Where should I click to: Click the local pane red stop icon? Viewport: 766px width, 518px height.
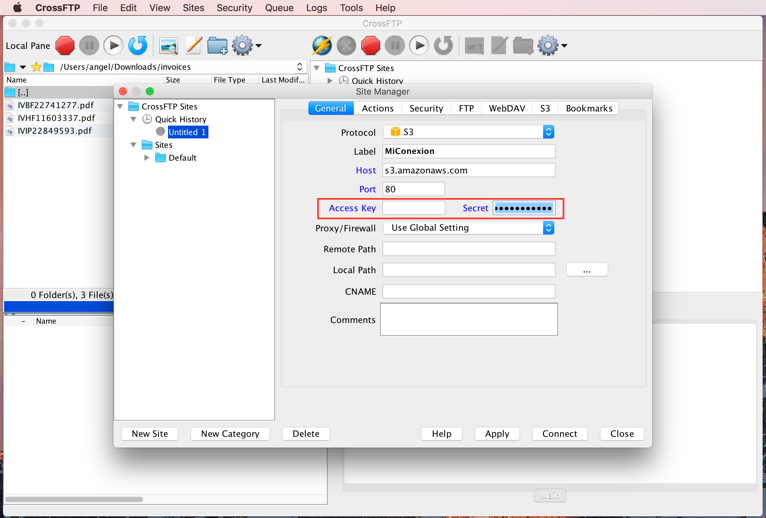65,45
